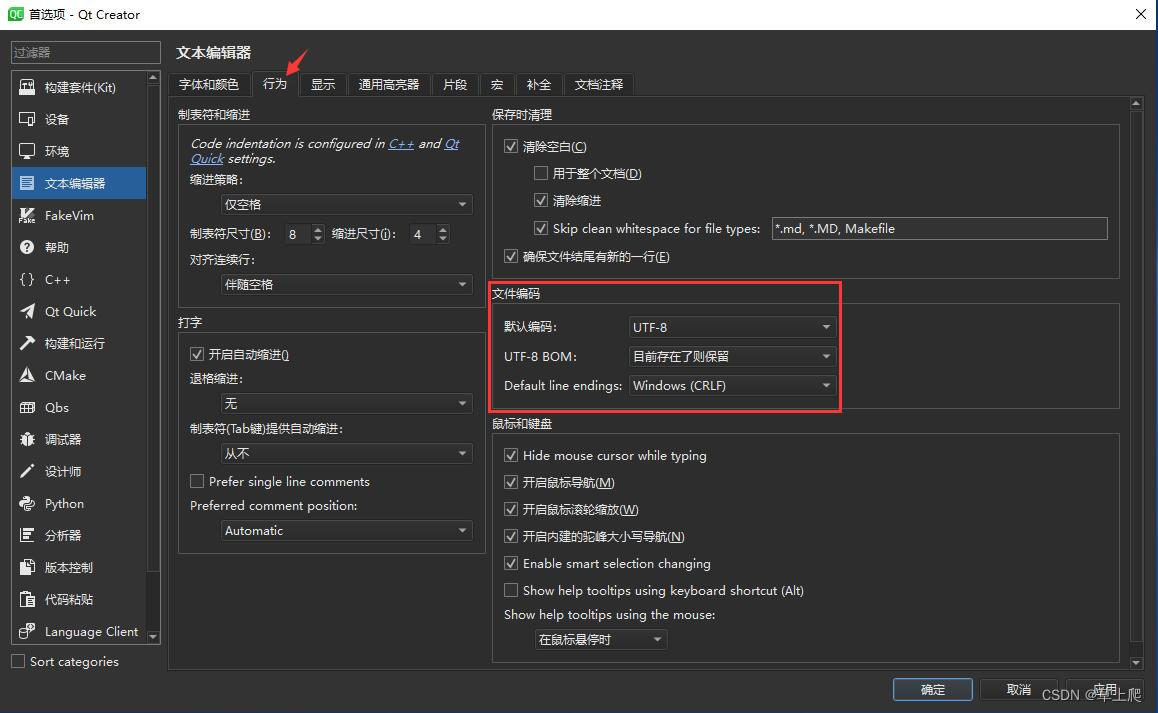
Task: Switch to the 显示 tab
Action: pos(323,84)
